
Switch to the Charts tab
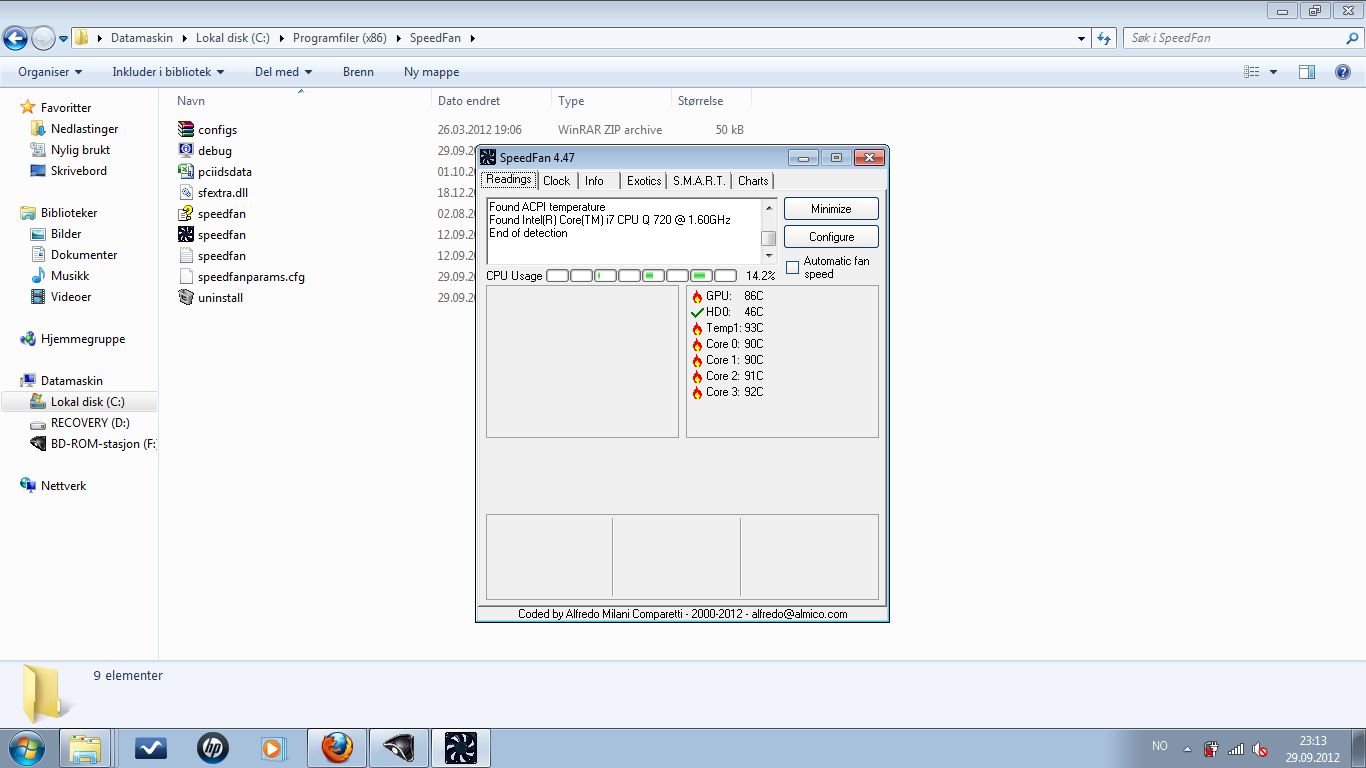tap(753, 181)
